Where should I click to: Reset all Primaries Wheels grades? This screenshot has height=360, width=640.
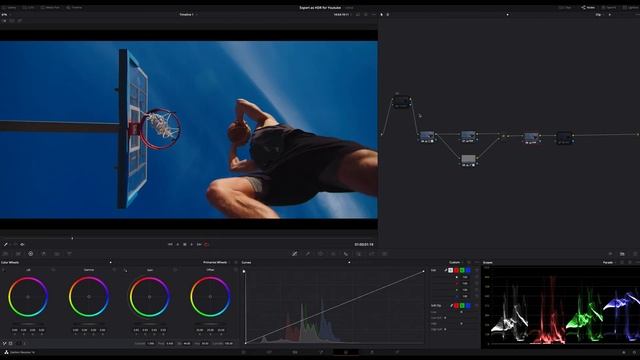coord(236,262)
